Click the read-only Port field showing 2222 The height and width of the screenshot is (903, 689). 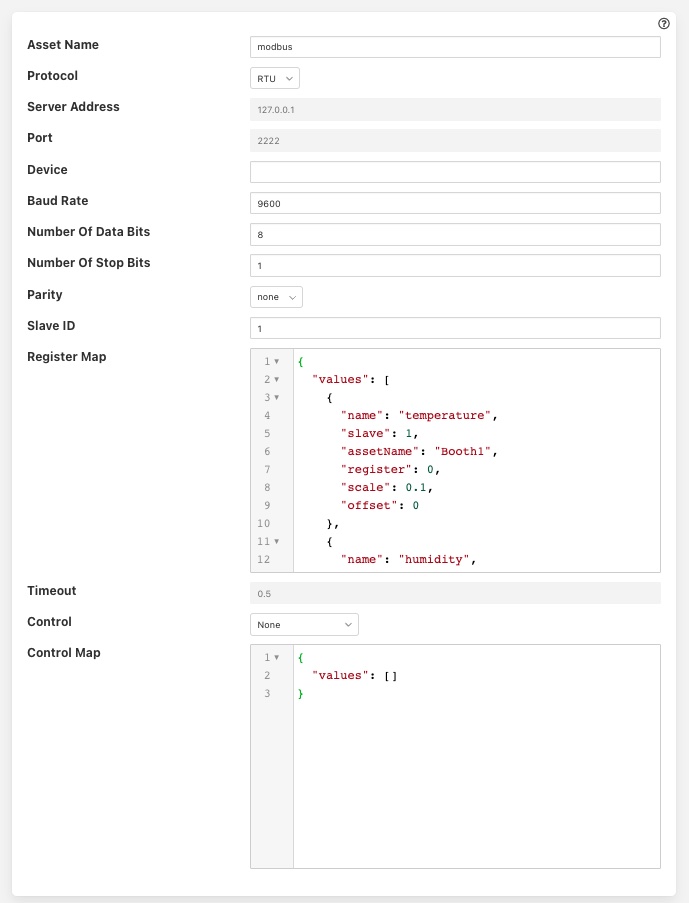click(x=455, y=140)
